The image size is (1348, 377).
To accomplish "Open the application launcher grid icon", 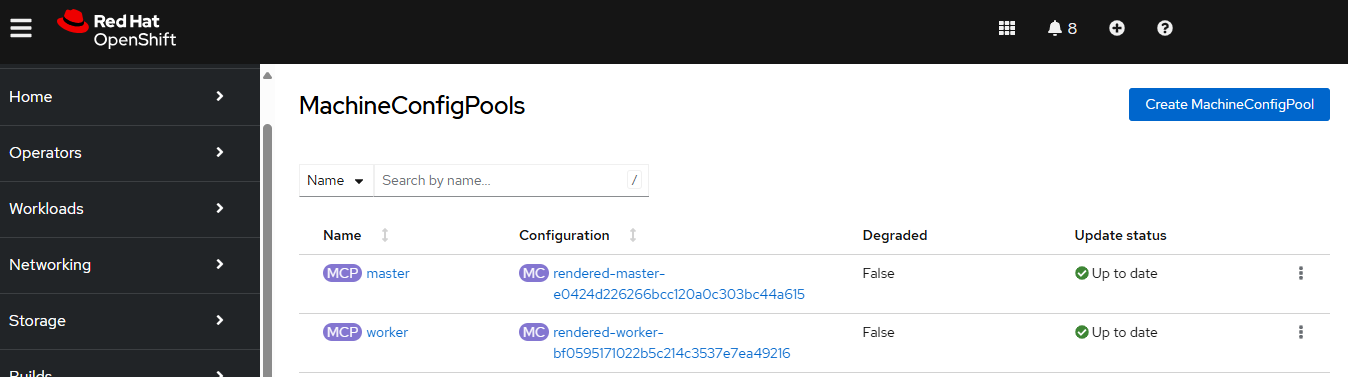I will pyautogui.click(x=1007, y=28).
